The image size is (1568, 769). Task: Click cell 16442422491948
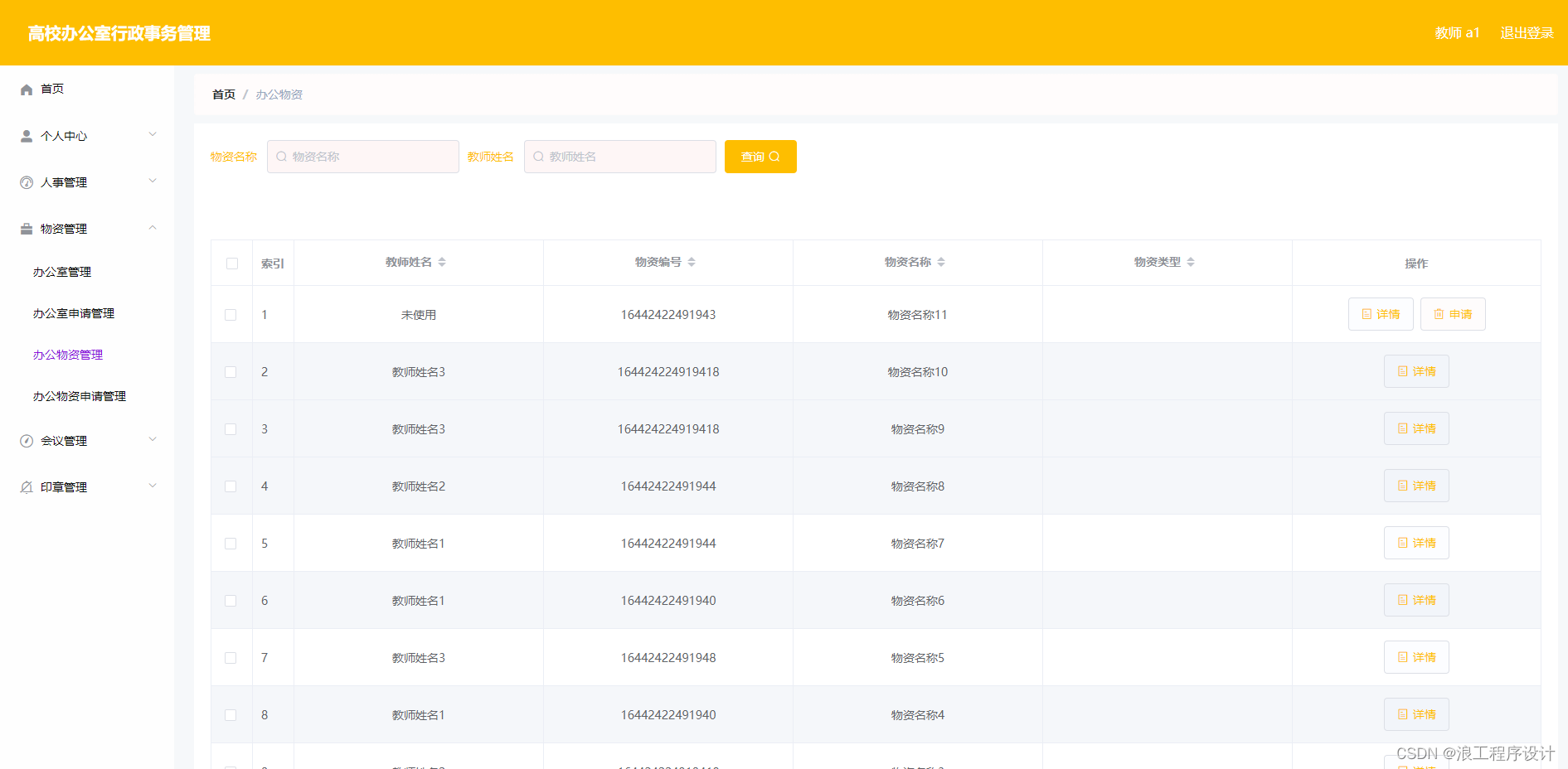(x=668, y=658)
